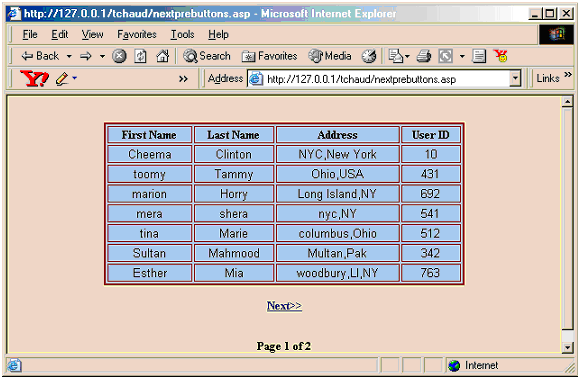Open the Edit menu
The height and width of the screenshot is (379, 581).
point(60,34)
